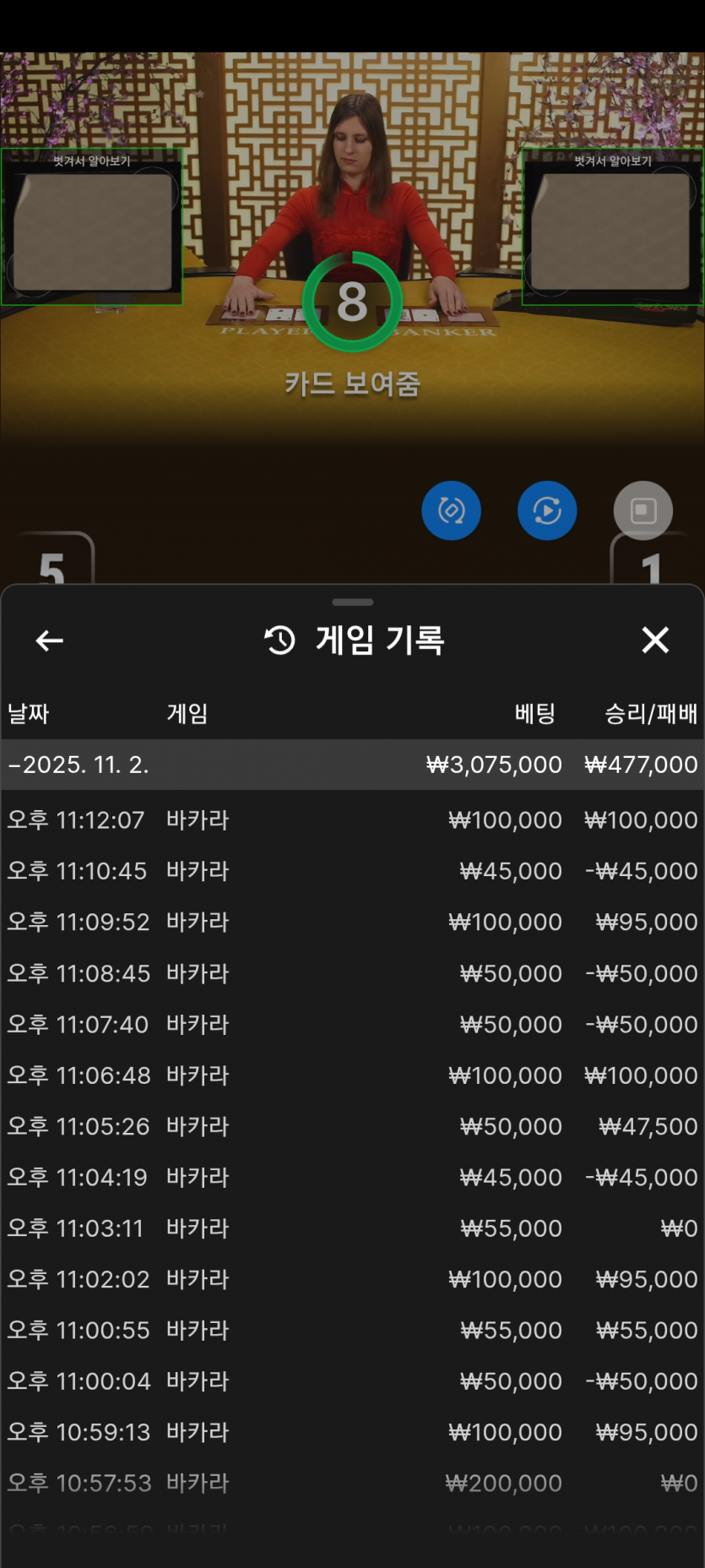
Task: Select the 오후 11:05:26 row winning ₩47,500
Action: pos(352,1126)
